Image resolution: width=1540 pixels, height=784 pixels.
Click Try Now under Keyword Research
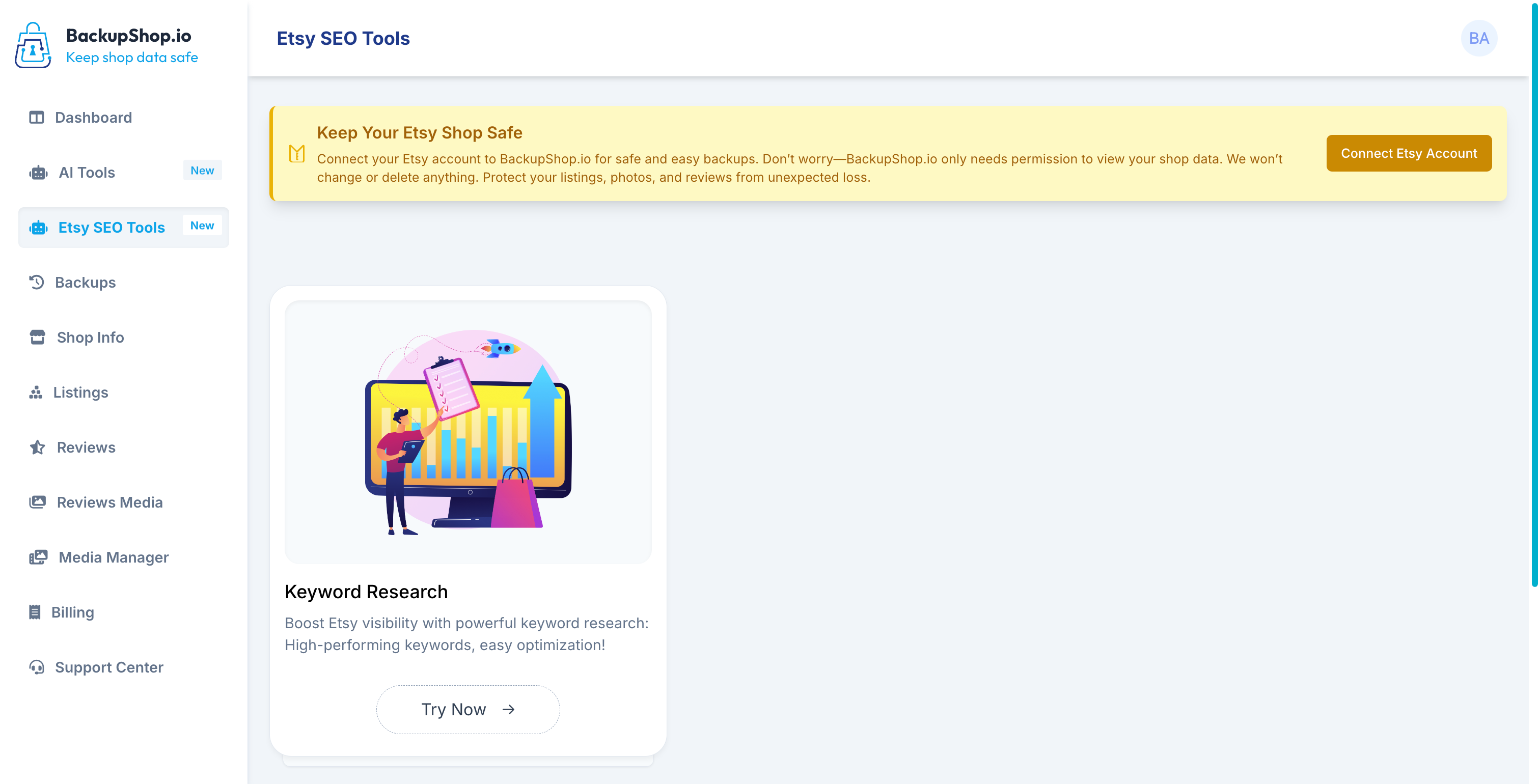[x=468, y=709]
